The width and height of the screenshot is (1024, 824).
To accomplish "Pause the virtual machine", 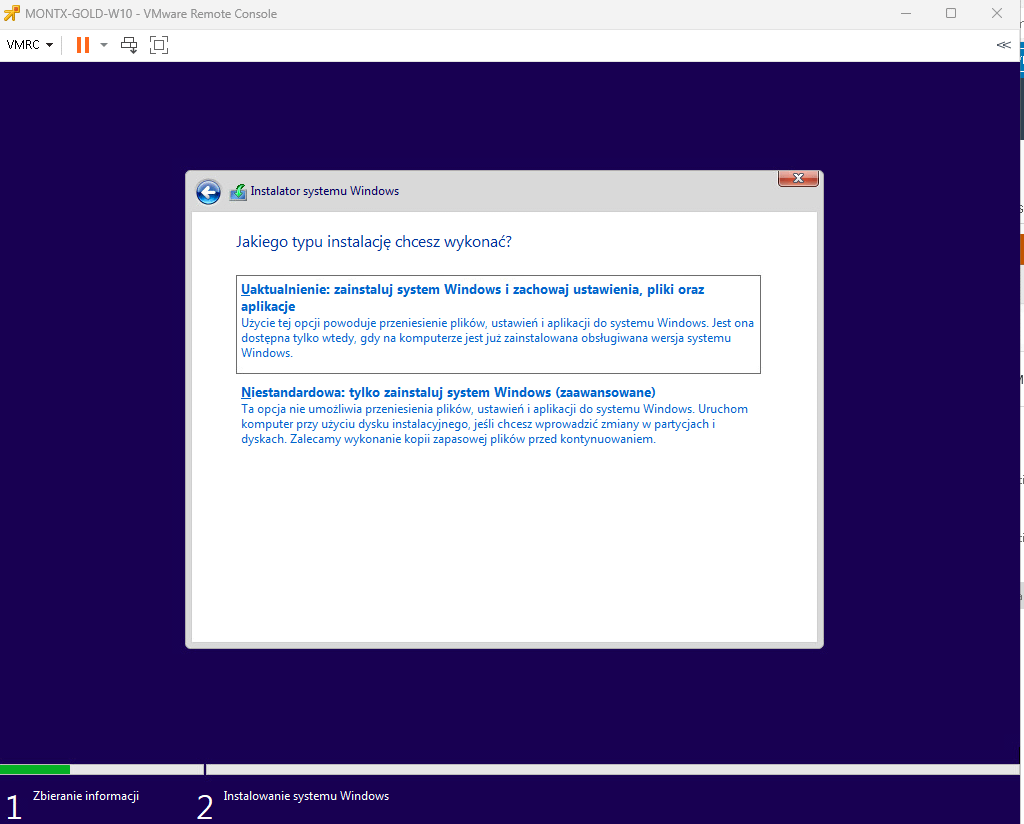I will pyautogui.click(x=83, y=45).
